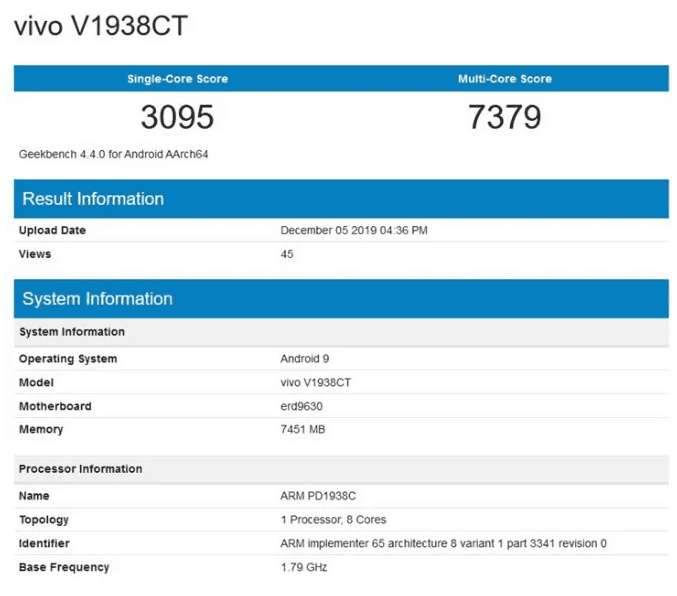Image resolution: width=677 pixels, height=596 pixels.
Task: Click the gray System Information subheader row
Action: click(341, 332)
